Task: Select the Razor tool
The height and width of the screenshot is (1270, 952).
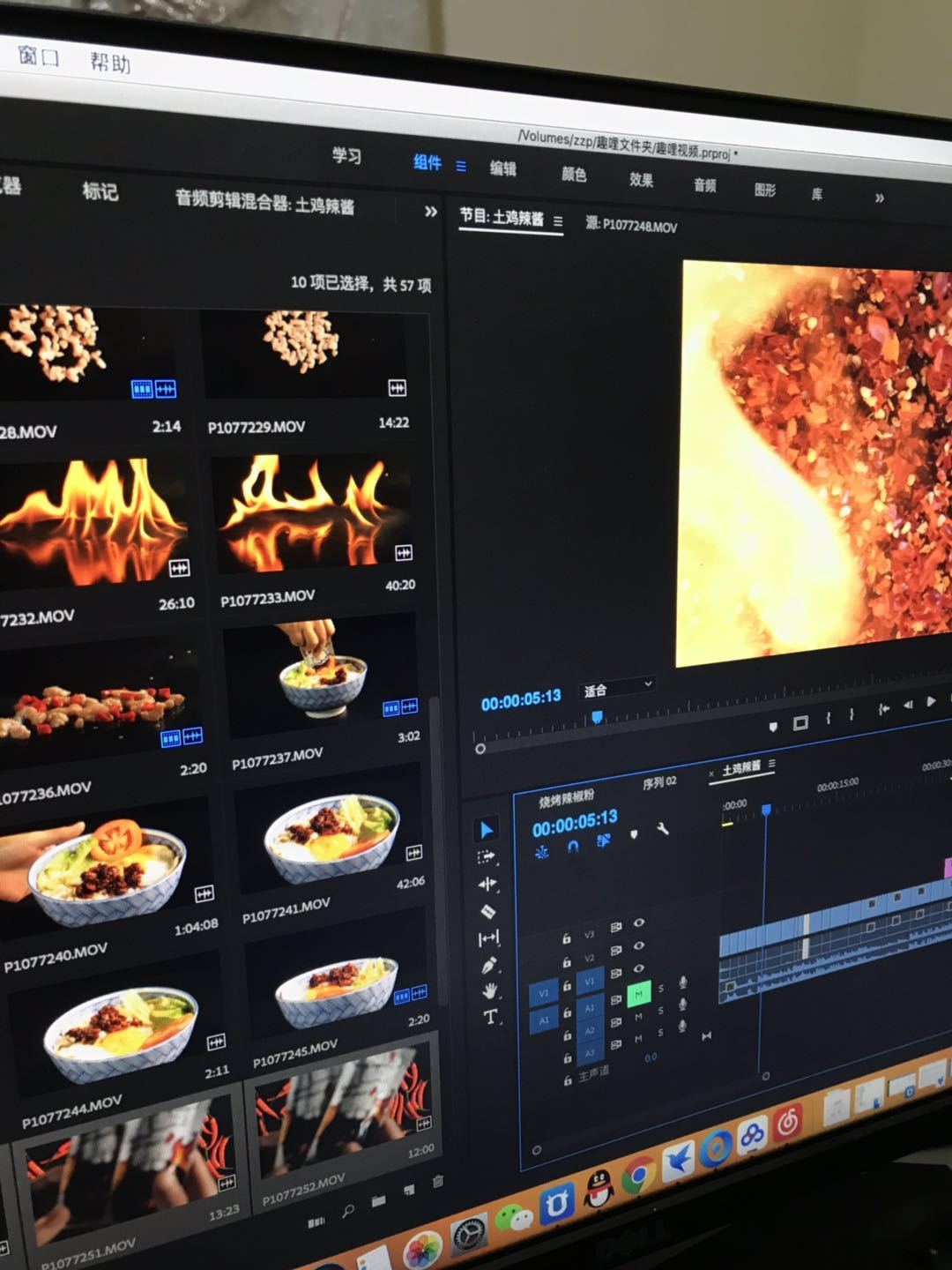Action: pyautogui.click(x=488, y=911)
